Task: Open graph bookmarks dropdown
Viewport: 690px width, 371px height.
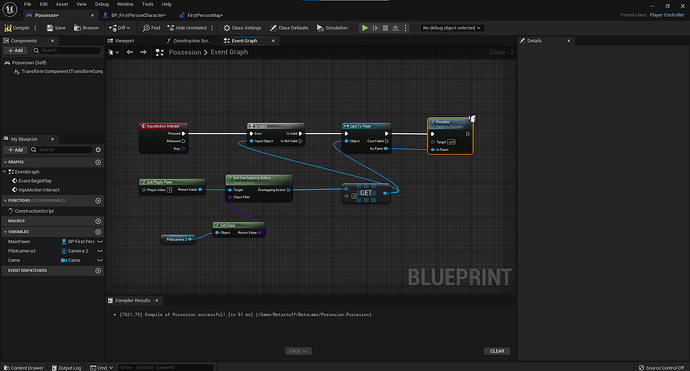Action: tap(114, 52)
